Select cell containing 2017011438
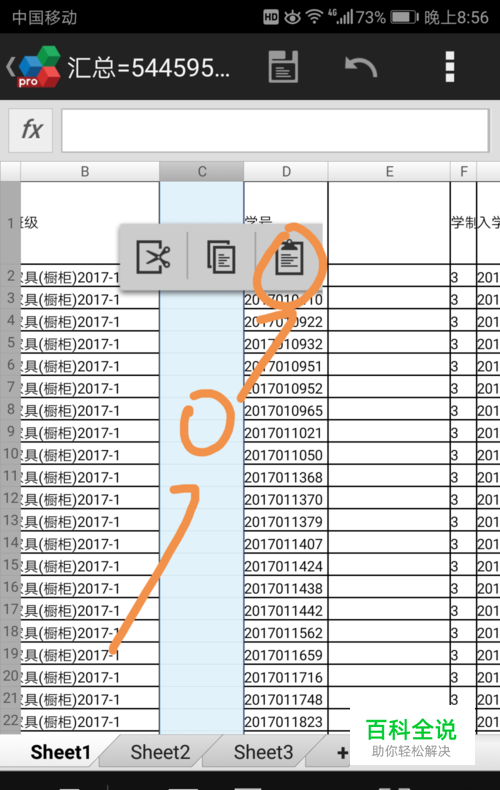This screenshot has height=790, width=500. coord(286,587)
